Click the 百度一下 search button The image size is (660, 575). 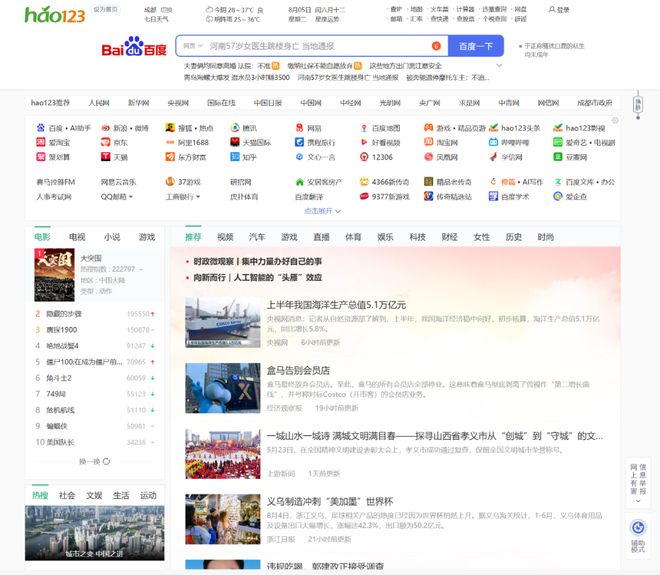click(475, 46)
